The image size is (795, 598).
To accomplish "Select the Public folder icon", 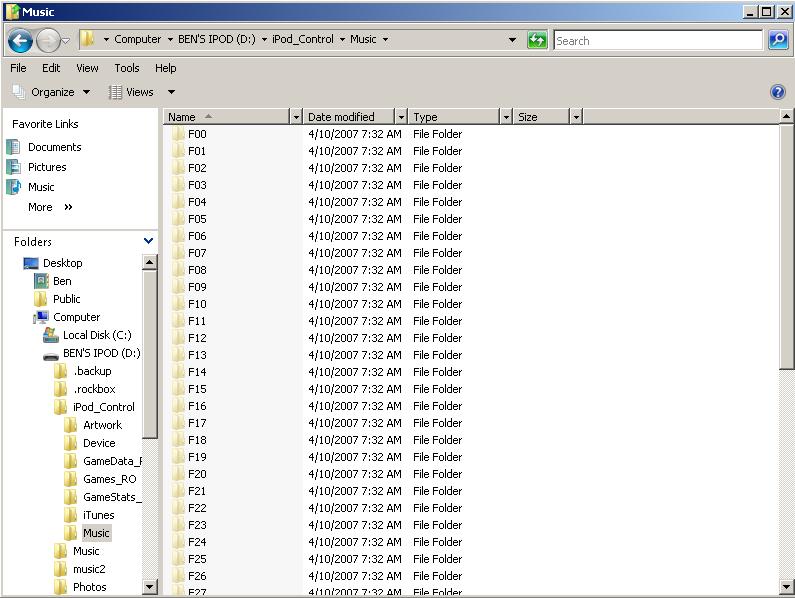I will coord(41,299).
